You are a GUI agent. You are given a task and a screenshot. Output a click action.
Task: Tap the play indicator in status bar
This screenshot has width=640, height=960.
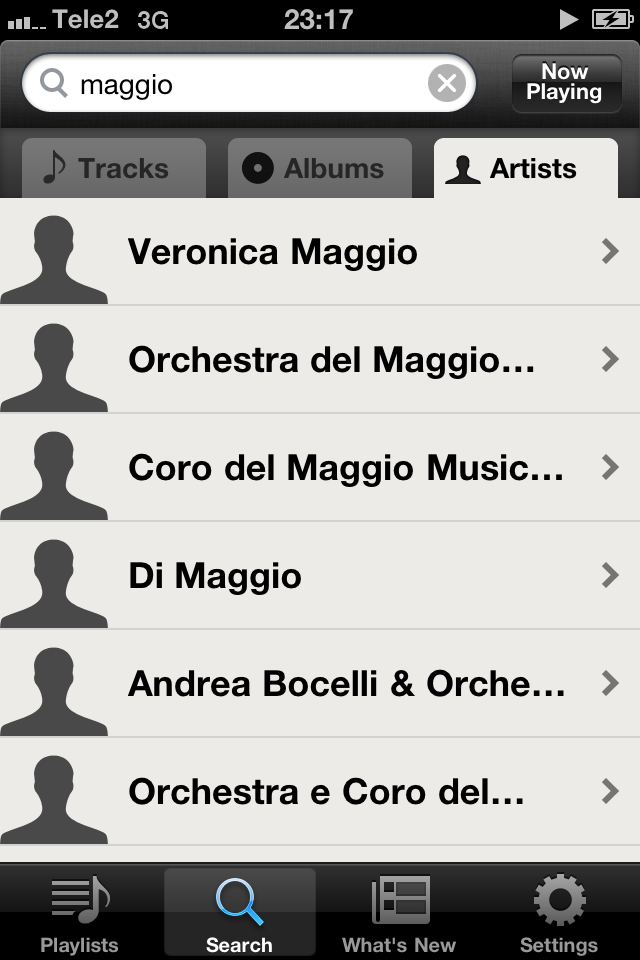point(569,19)
